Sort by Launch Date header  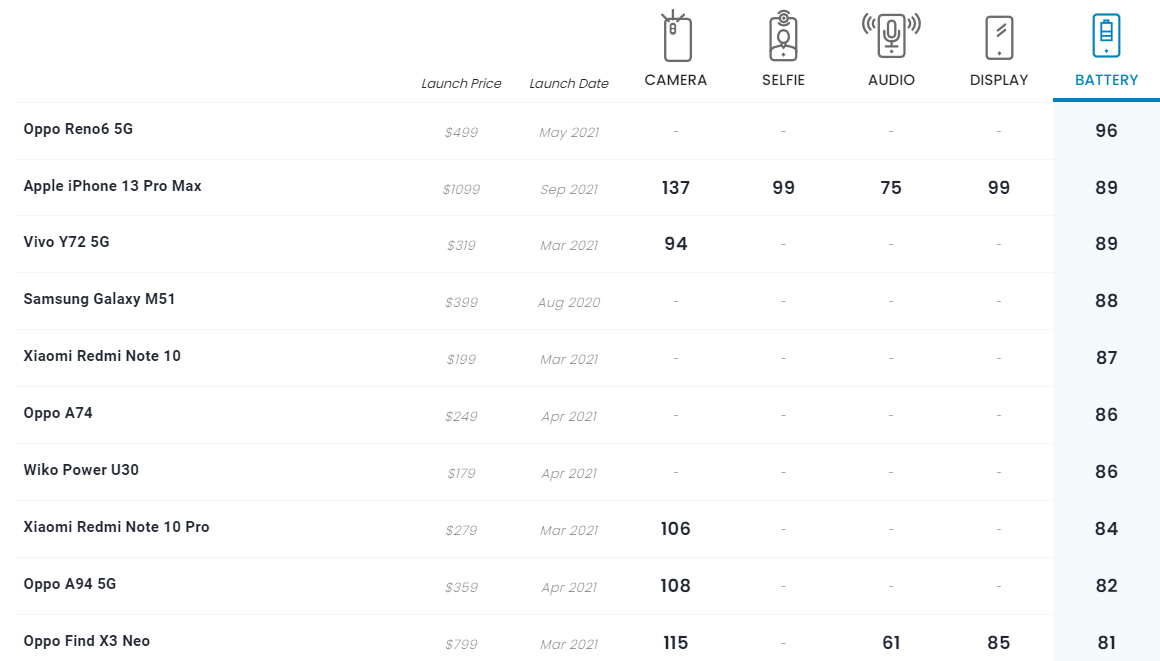click(x=569, y=84)
